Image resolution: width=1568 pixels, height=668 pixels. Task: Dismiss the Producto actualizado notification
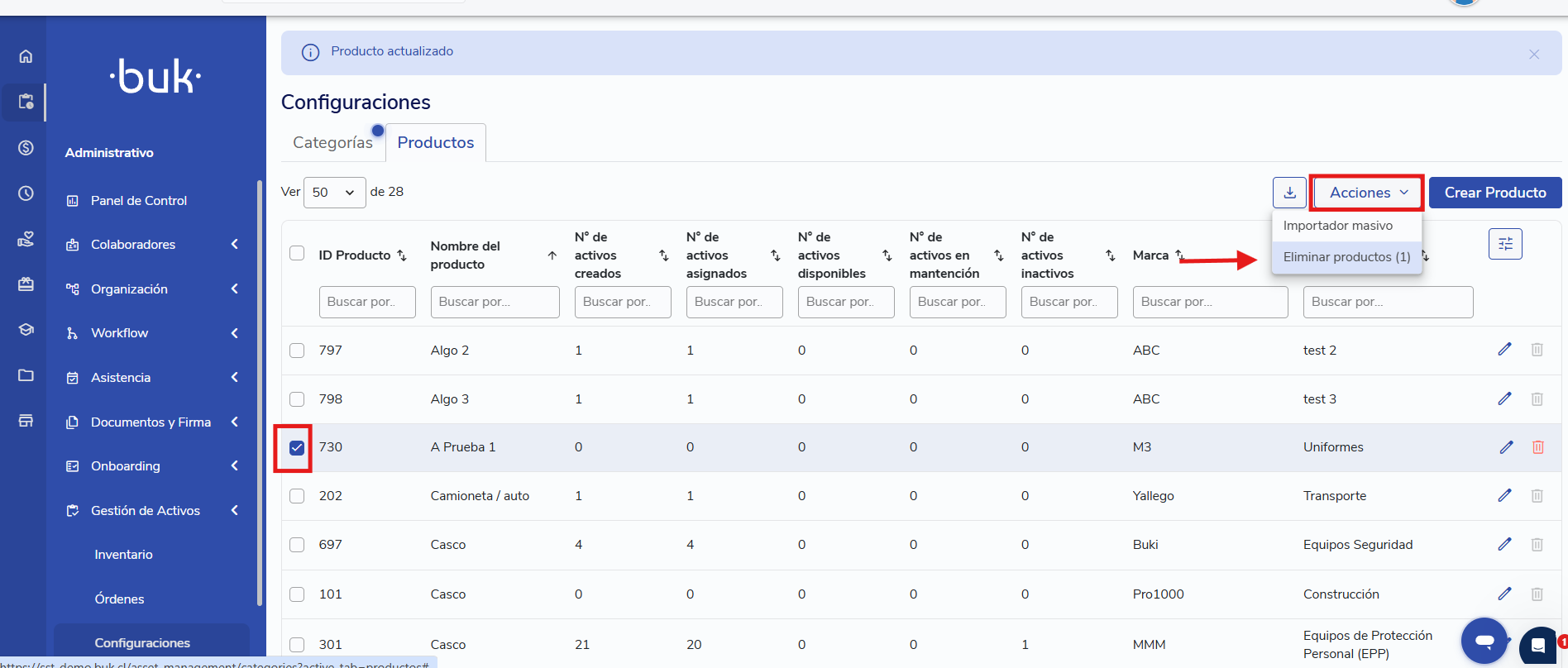point(1533,54)
